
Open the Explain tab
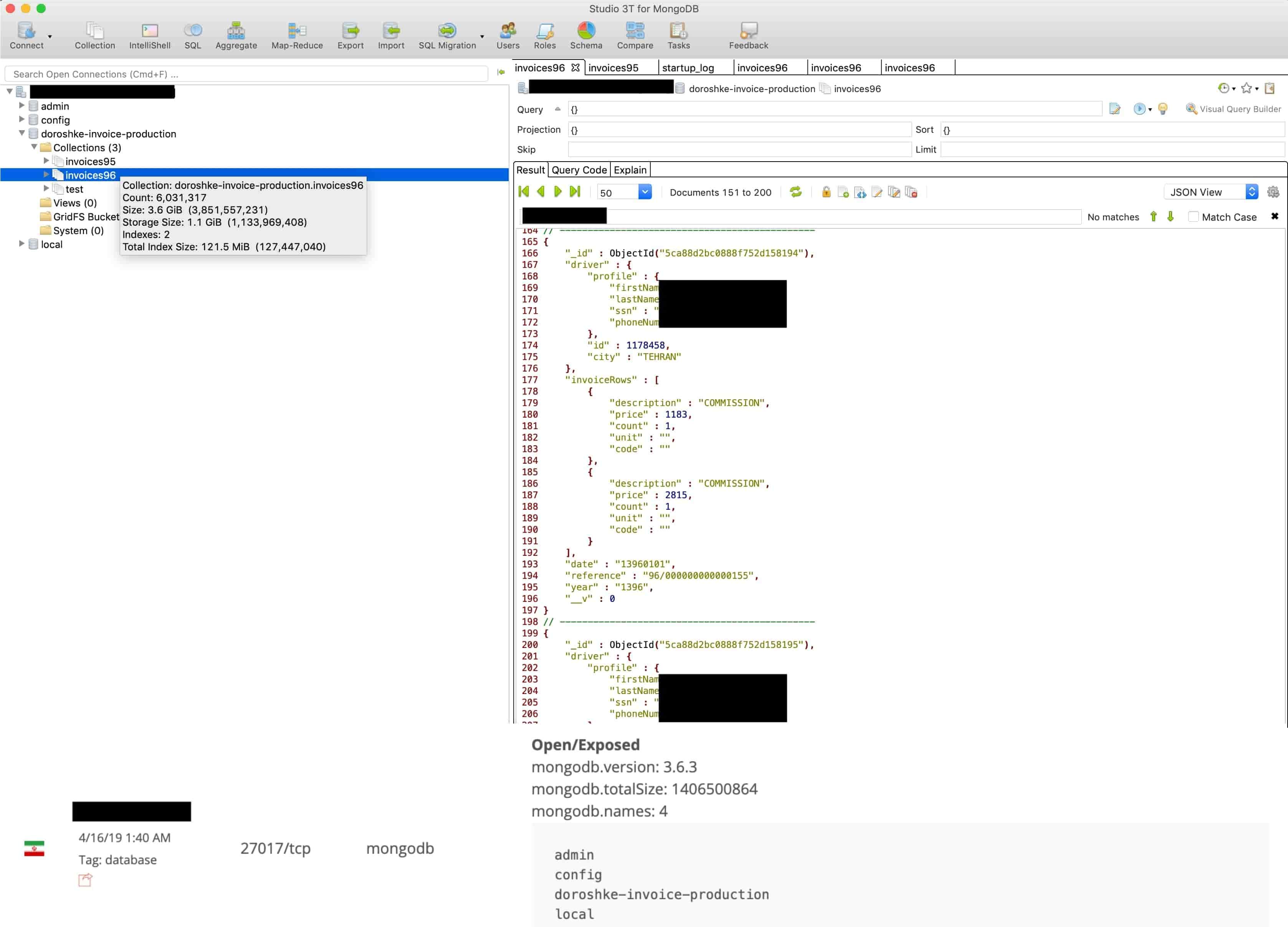(x=630, y=170)
